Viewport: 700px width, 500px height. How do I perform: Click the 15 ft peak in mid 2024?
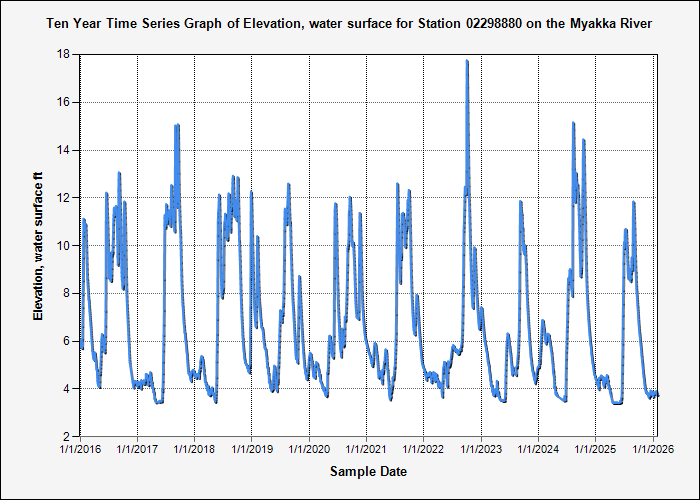coord(573,124)
